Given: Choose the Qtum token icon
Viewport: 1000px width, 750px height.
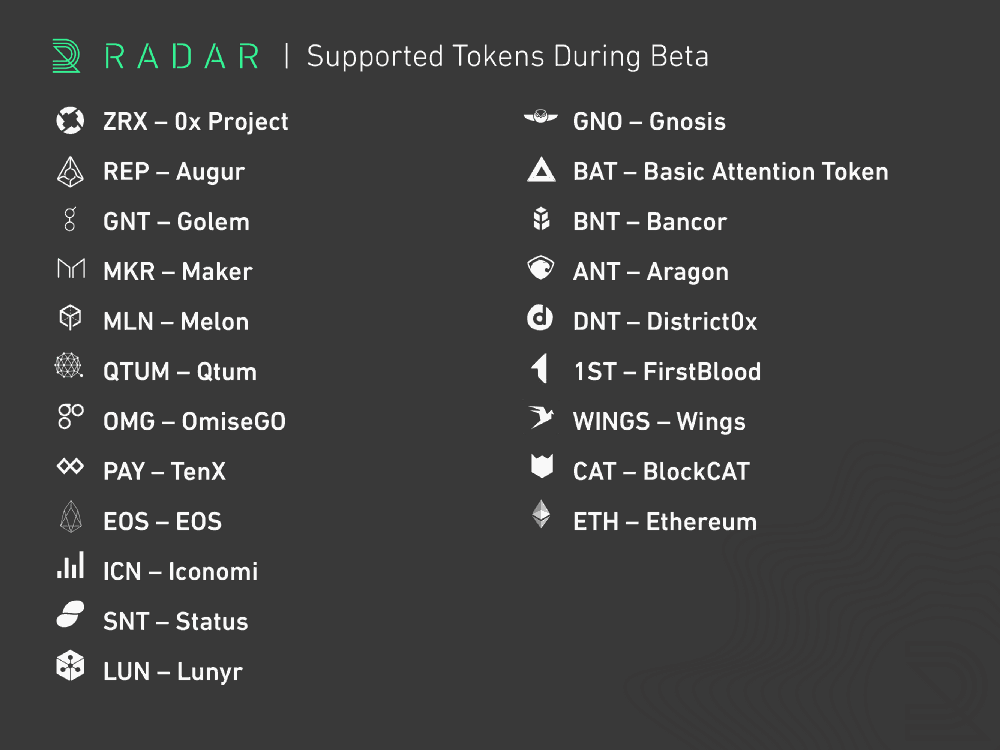Looking at the screenshot, I should point(69,365).
